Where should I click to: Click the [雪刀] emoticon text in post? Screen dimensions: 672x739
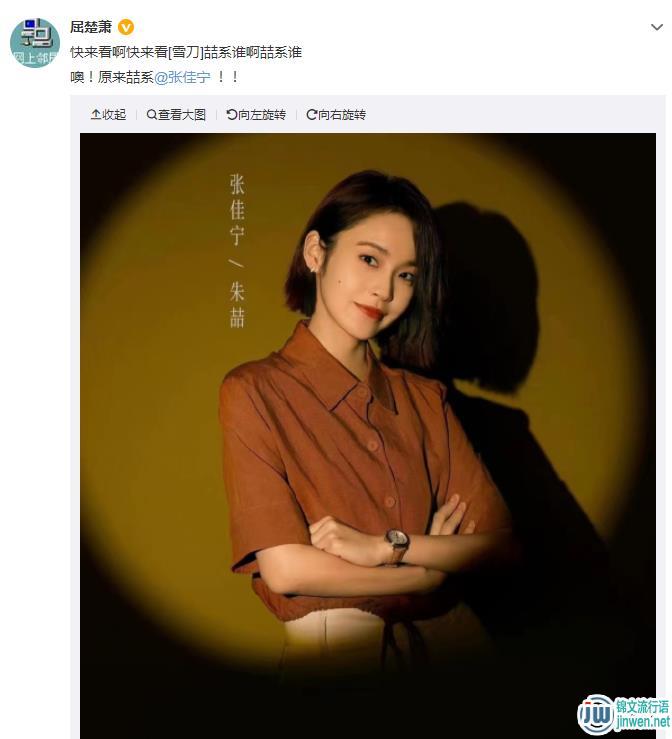coord(186,52)
